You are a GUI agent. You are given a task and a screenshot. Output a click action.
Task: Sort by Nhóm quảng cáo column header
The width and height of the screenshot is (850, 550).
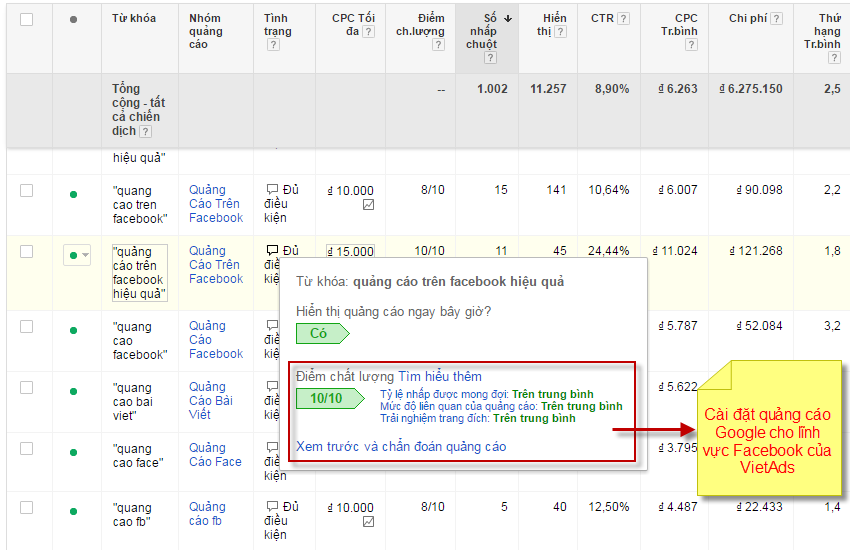(205, 31)
